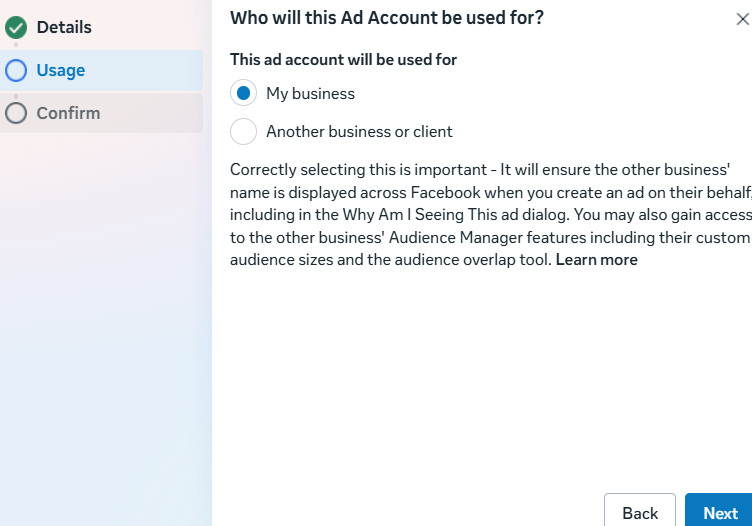Screen dimensions: 752x526
Task: Click the 'Who will this Ad Account be used for?' heading
Action: pyautogui.click(x=387, y=18)
